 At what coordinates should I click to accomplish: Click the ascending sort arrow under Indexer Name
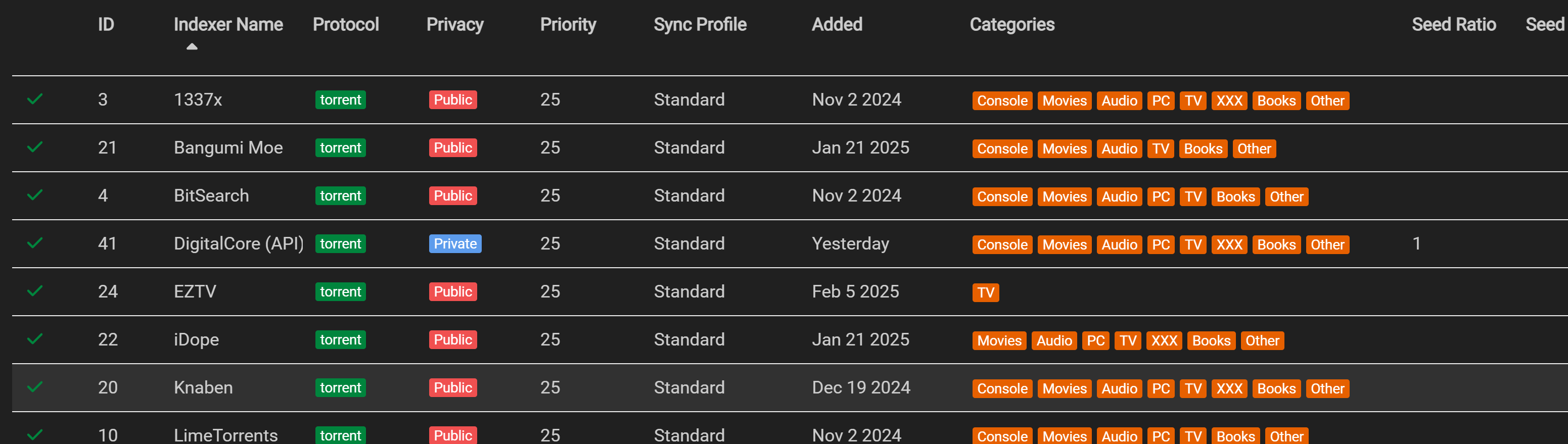click(x=192, y=47)
